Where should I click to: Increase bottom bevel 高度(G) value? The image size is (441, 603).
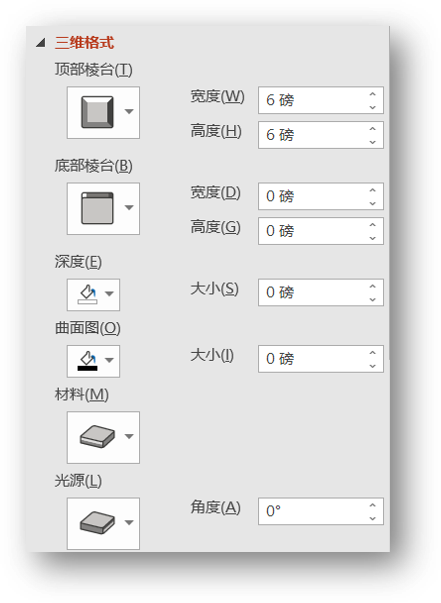pyautogui.click(x=372, y=225)
